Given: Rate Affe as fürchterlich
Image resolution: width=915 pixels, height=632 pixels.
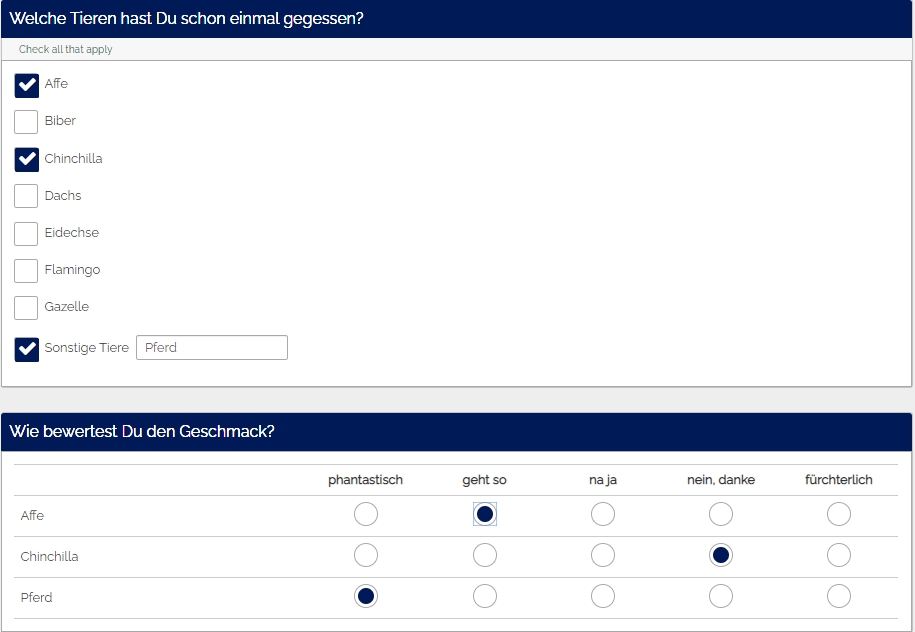Looking at the screenshot, I should click(839, 515).
